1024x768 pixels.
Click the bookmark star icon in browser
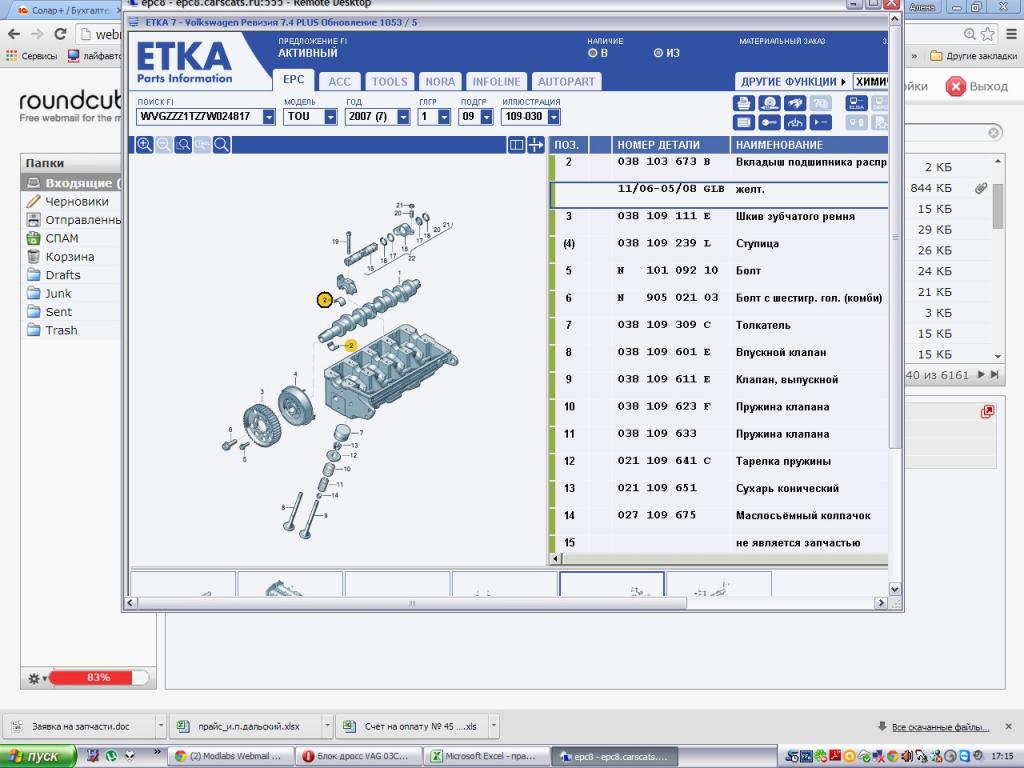(x=987, y=34)
